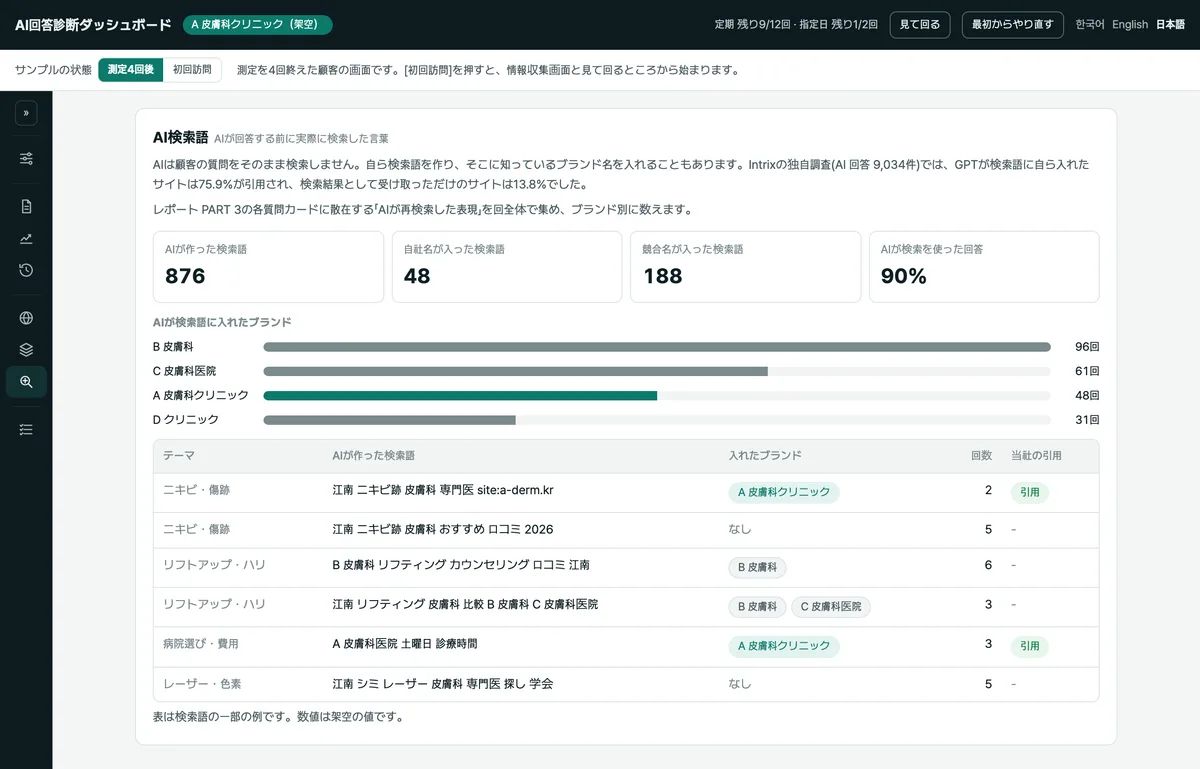Click the query 江南 リフティング 皮膚科 比較
Screen dimensions: 1200x769
[465, 605]
